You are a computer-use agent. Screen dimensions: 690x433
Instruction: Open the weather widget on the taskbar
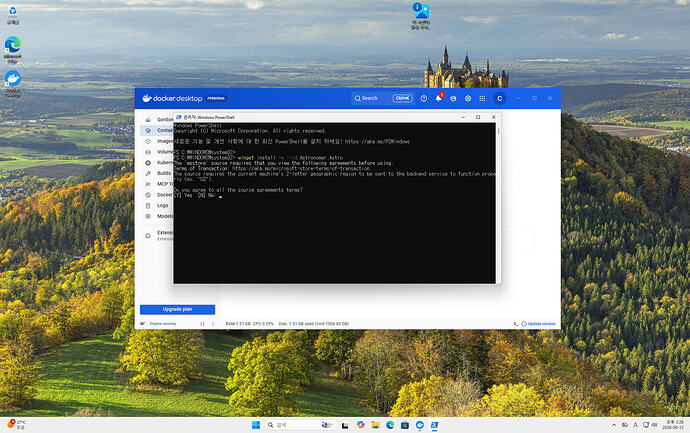click(x=17, y=425)
